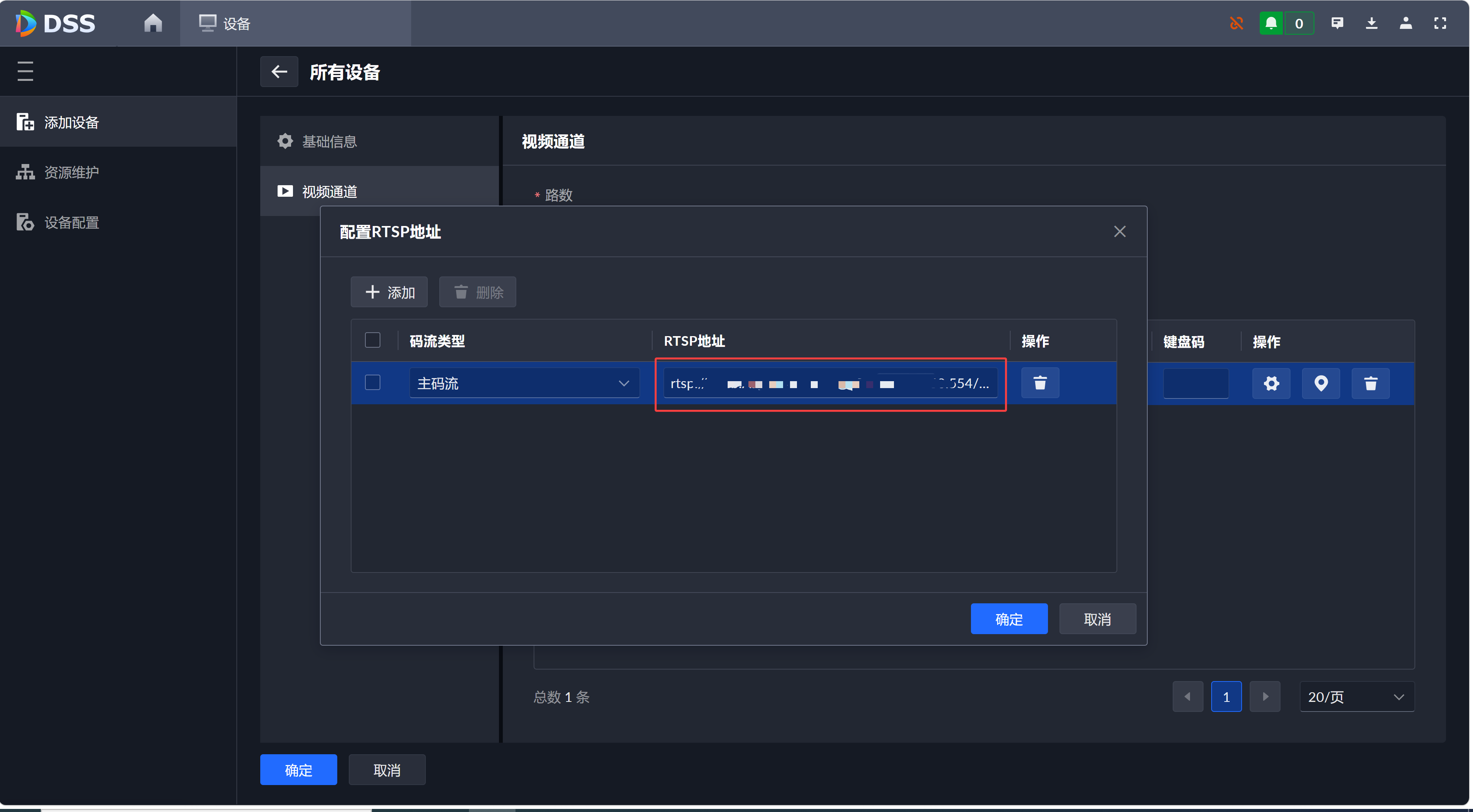Viewport: 1473px width, 812px height.
Task: Tick the 主码流 row checkbox
Action: pos(372,382)
